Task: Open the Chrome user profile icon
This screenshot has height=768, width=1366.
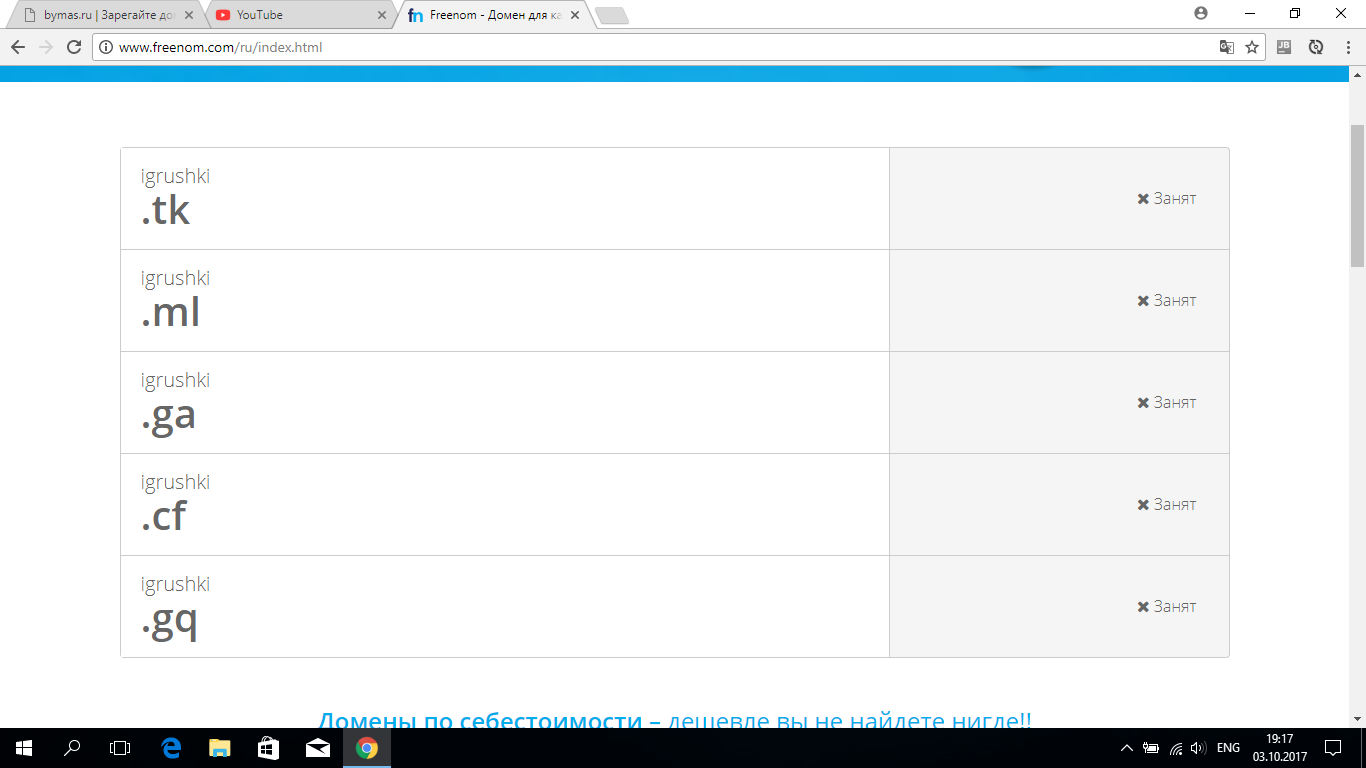Action: pos(1201,14)
